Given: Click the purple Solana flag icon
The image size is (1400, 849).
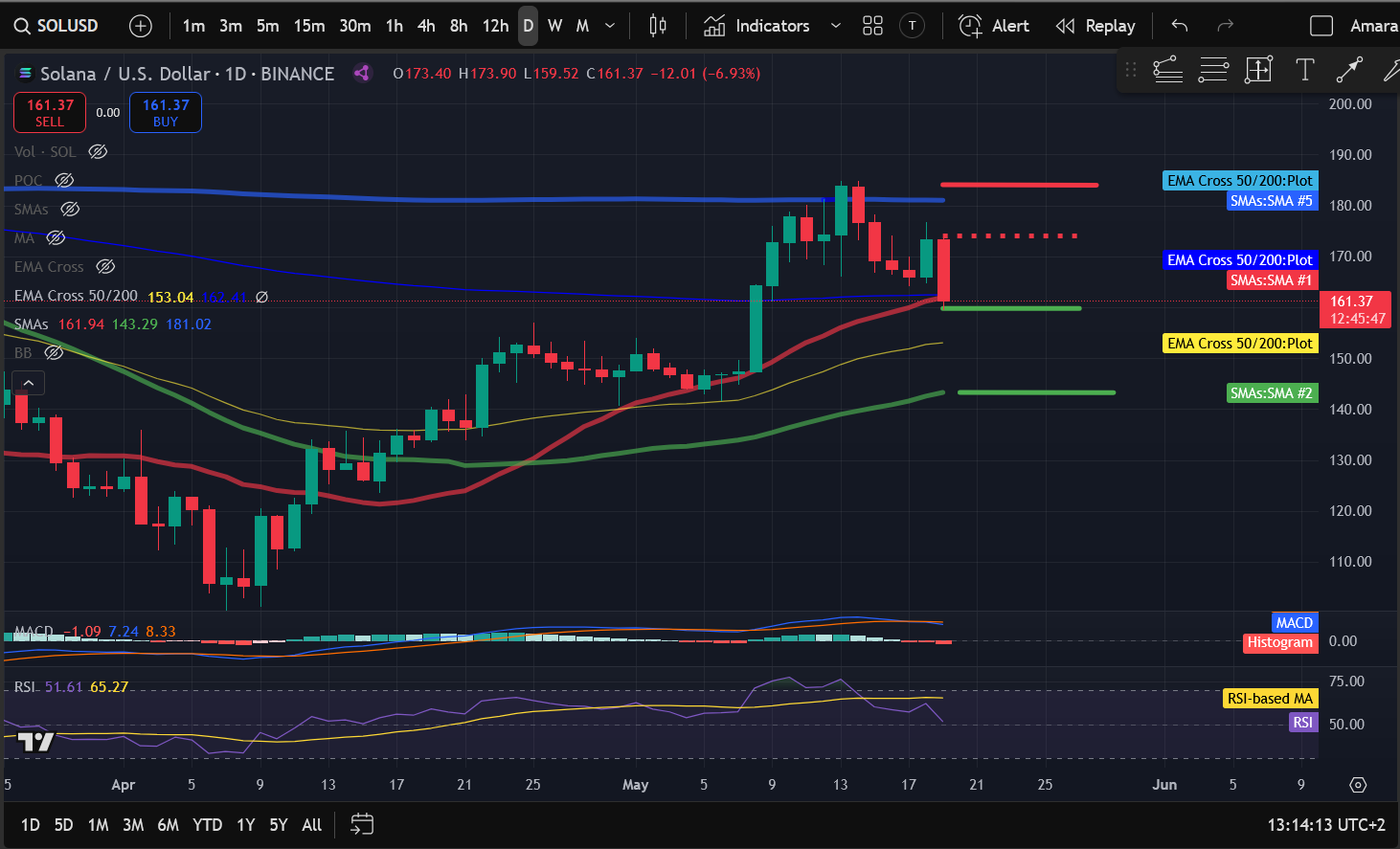Looking at the screenshot, I should 362,73.
